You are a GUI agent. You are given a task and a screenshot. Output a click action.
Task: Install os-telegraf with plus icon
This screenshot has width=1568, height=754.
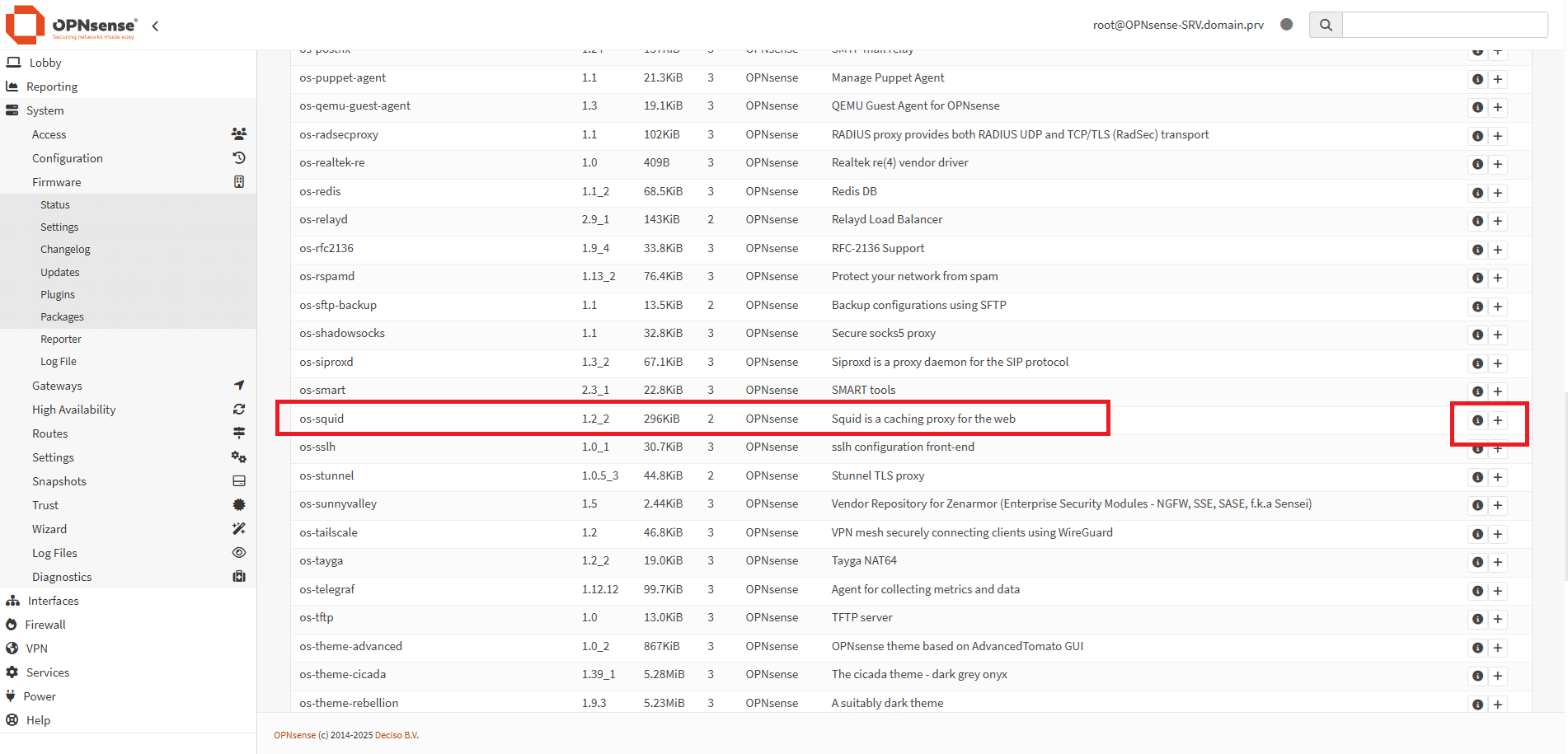[1498, 591]
